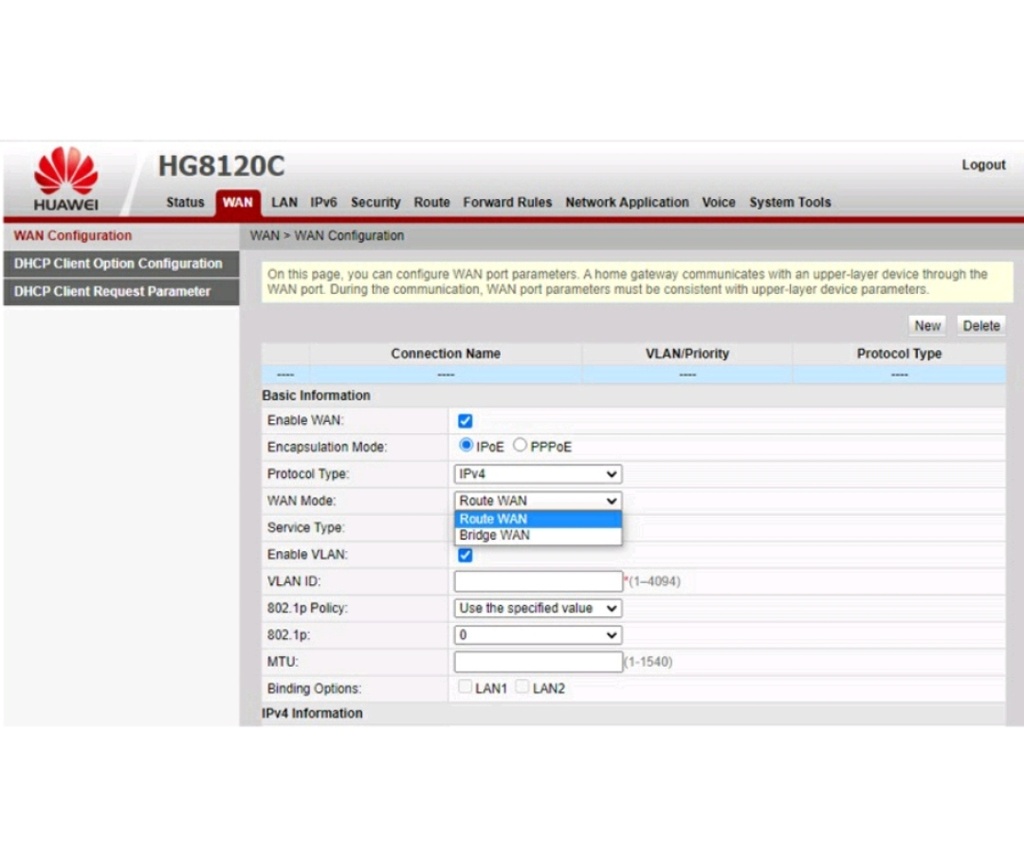This screenshot has height=862, width=1024.
Task: Open DHCP Client Request Parameter
Action: coord(121,292)
